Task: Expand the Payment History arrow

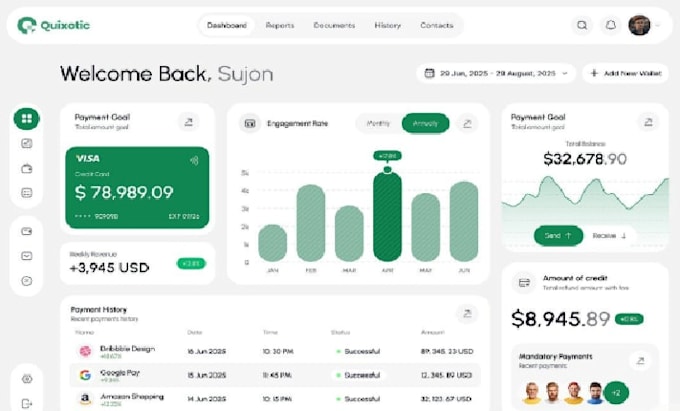Action: (467, 313)
